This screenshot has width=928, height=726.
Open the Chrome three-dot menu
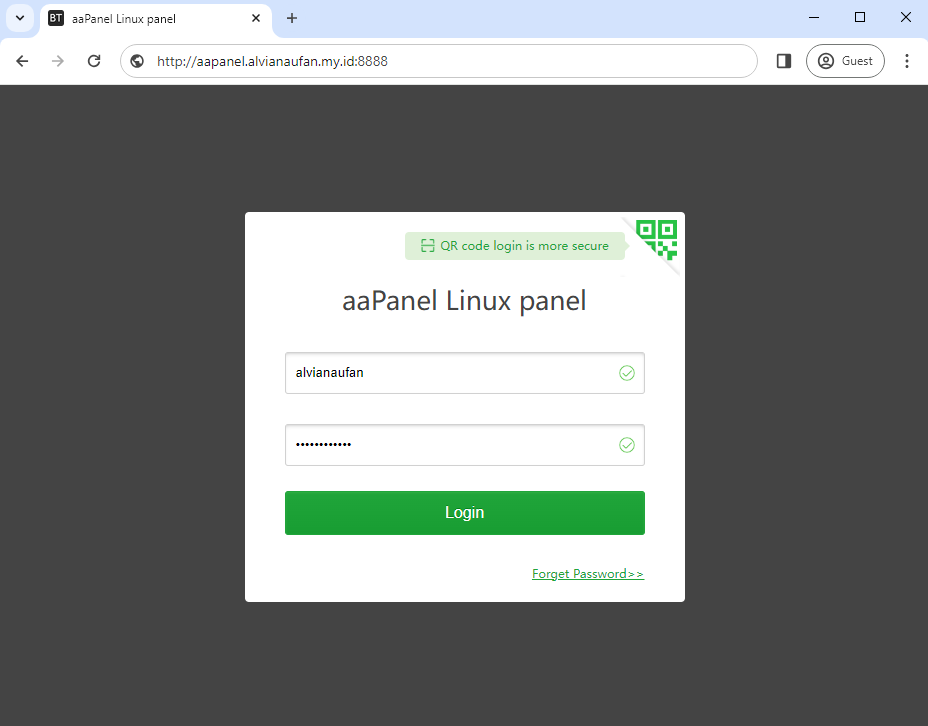pyautogui.click(x=907, y=61)
